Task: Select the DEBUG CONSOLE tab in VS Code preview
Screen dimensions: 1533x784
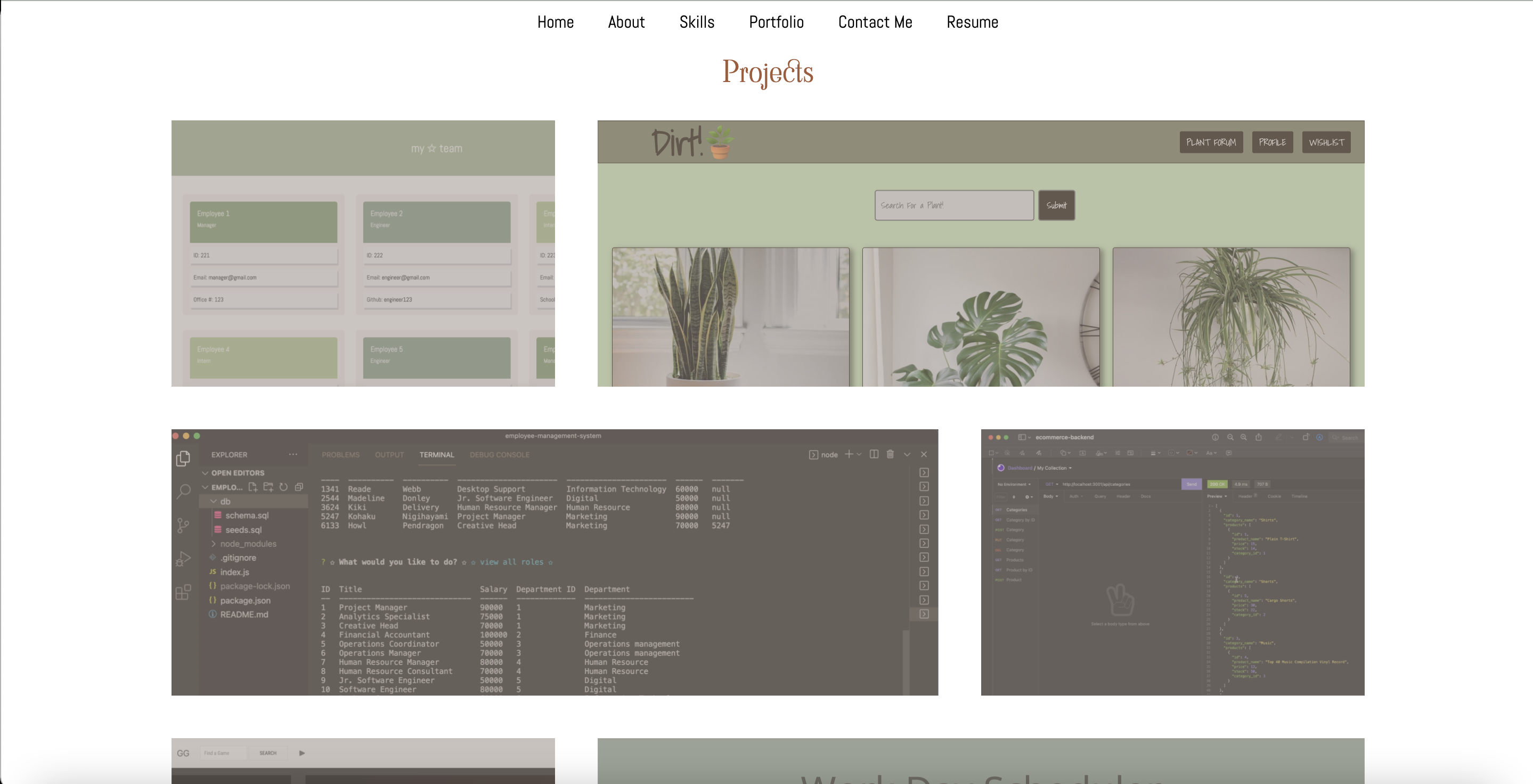Action: pyautogui.click(x=499, y=454)
